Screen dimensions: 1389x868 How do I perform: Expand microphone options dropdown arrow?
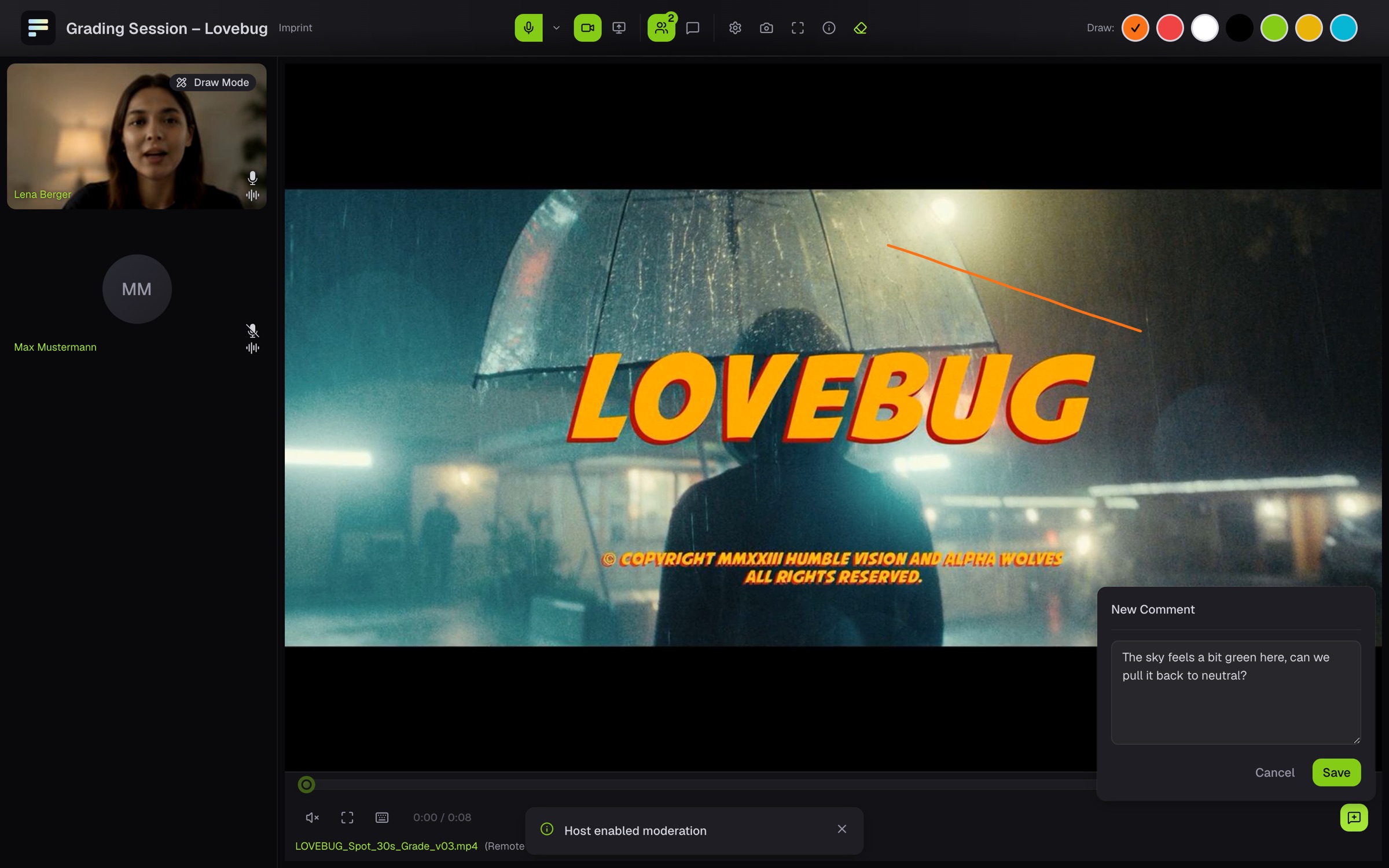556,28
